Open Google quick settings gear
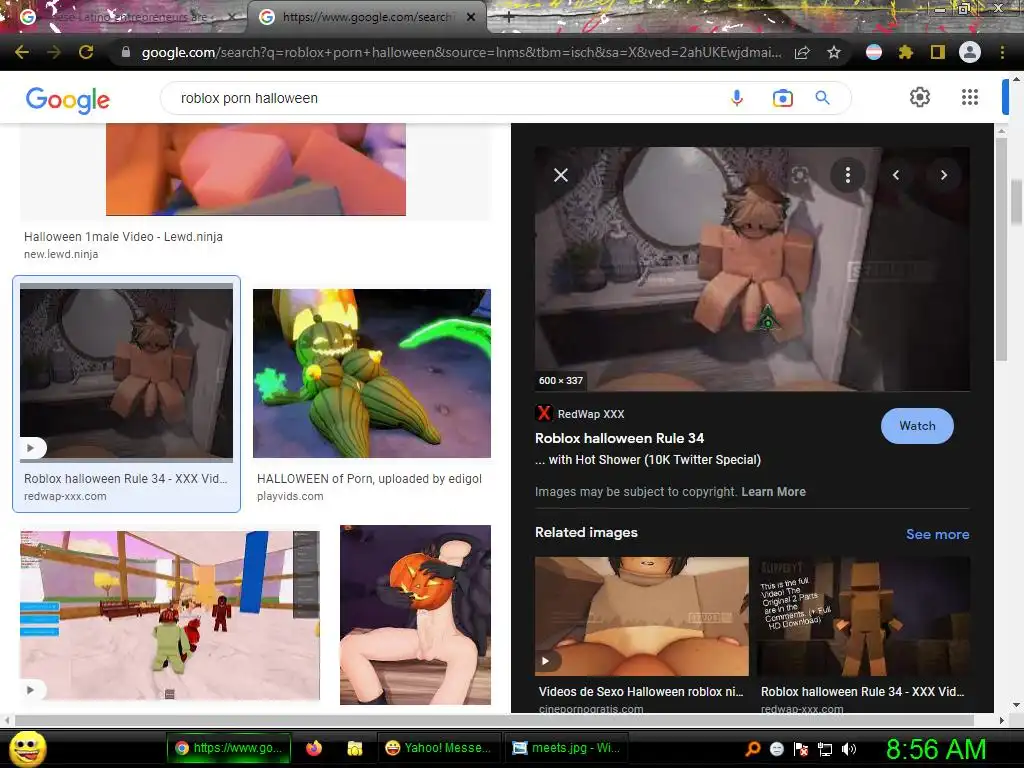The image size is (1024, 768). tap(920, 97)
